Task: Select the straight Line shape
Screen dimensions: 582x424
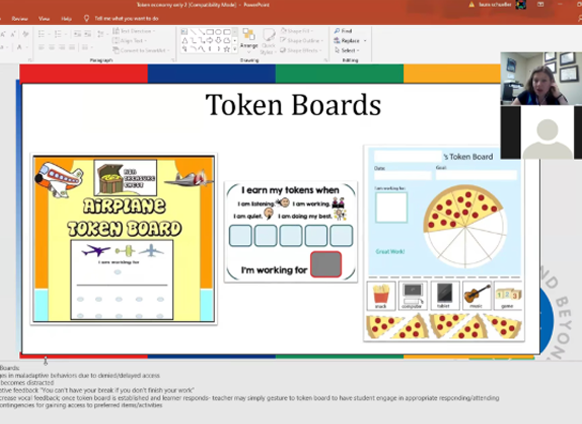Action: (x=193, y=32)
